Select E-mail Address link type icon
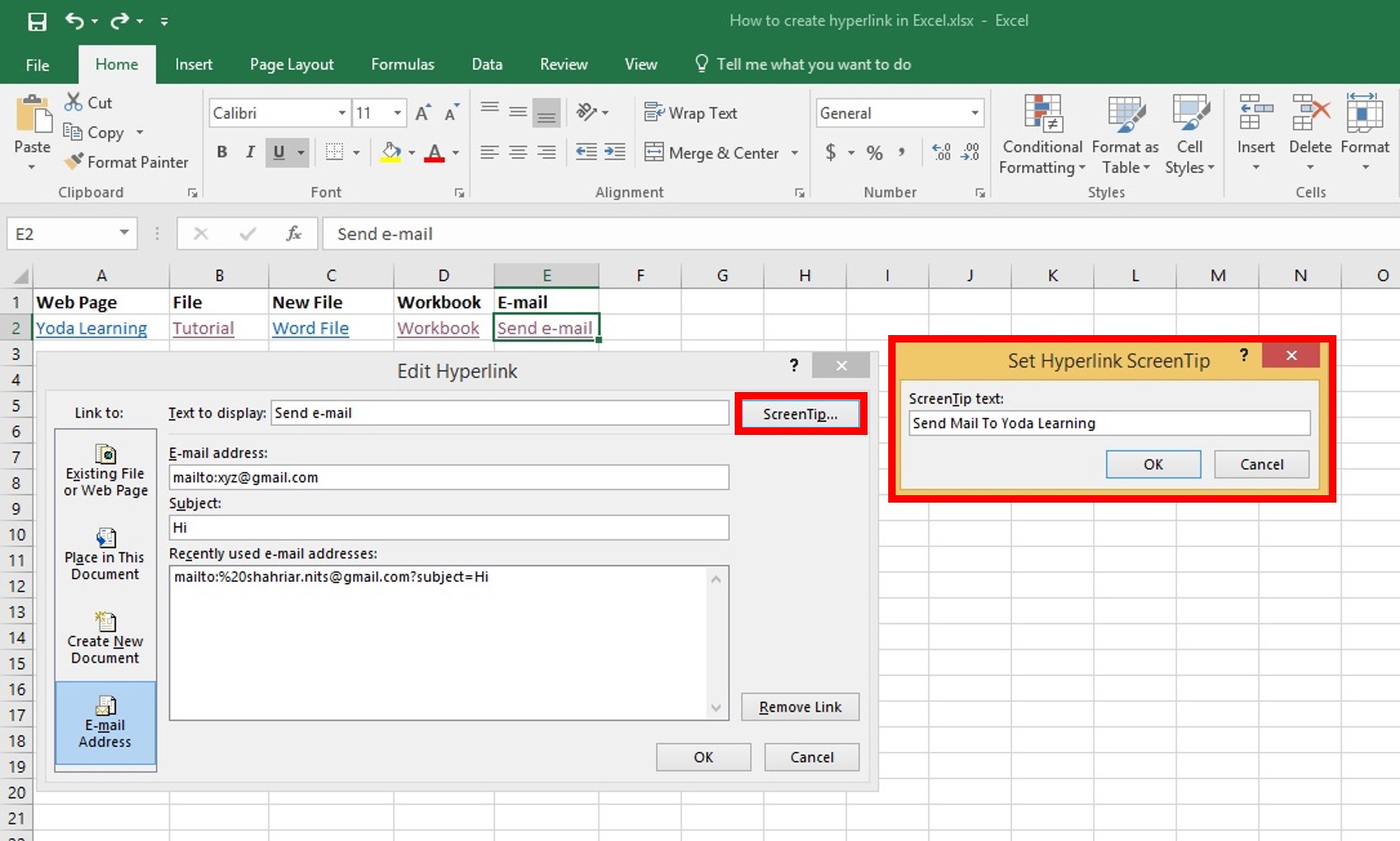The height and width of the screenshot is (841, 1400). (x=106, y=723)
